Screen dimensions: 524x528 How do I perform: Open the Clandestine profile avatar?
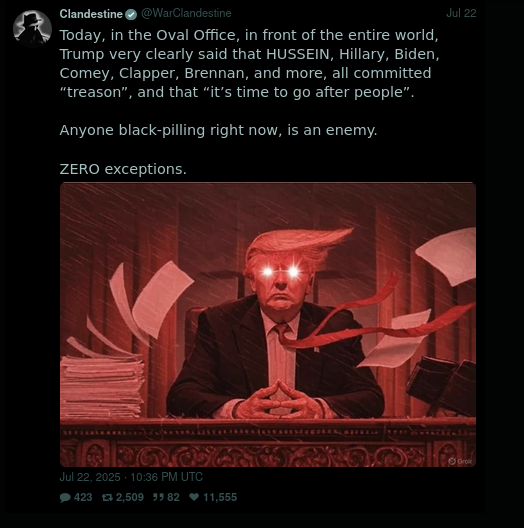pyautogui.click(x=32, y=29)
